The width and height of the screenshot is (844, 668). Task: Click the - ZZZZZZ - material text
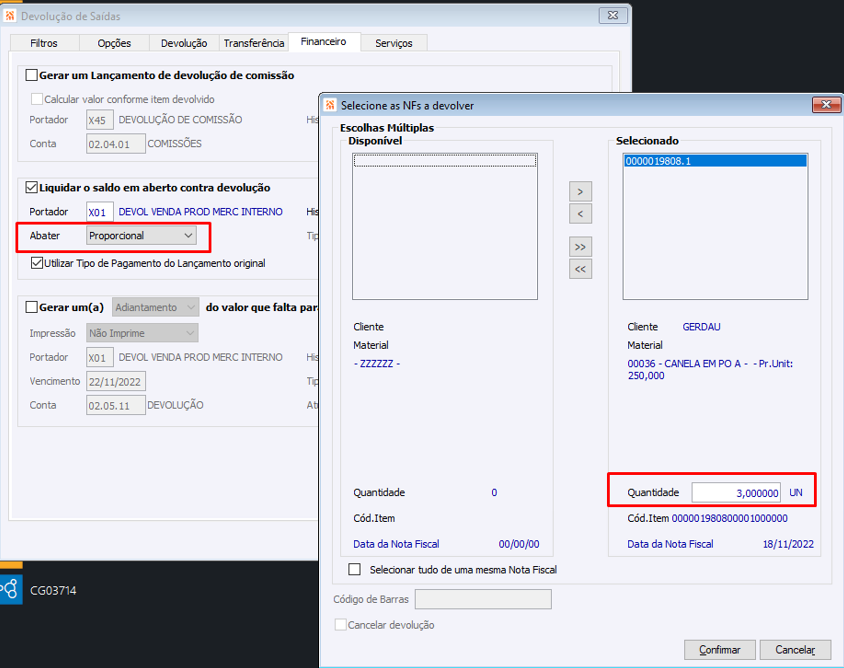point(377,363)
